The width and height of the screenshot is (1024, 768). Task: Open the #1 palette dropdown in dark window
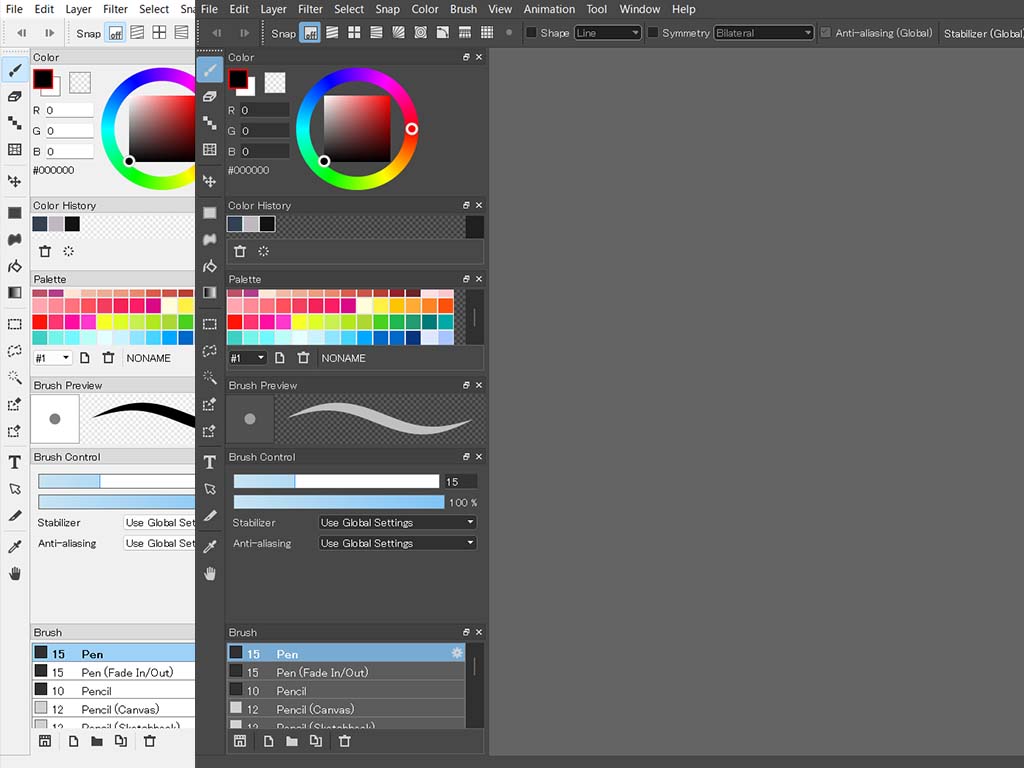(248, 358)
